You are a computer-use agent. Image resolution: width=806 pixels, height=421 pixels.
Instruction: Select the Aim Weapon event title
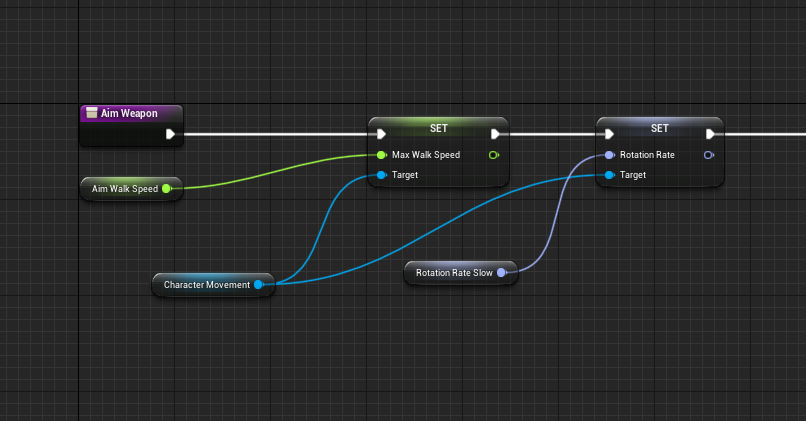128,113
